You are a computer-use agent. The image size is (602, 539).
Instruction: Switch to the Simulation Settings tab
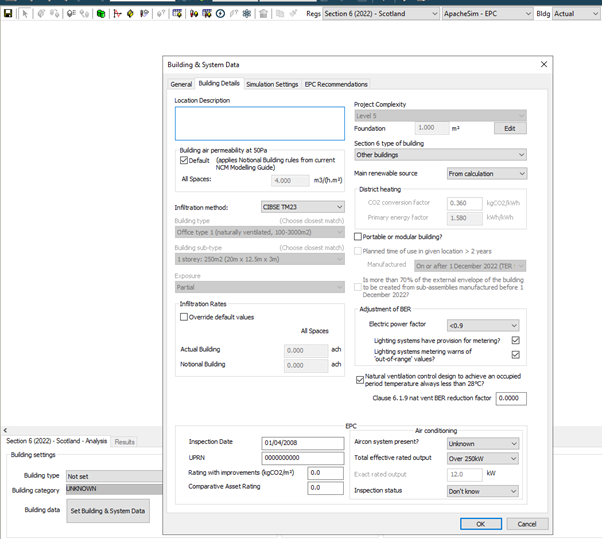click(x=272, y=84)
